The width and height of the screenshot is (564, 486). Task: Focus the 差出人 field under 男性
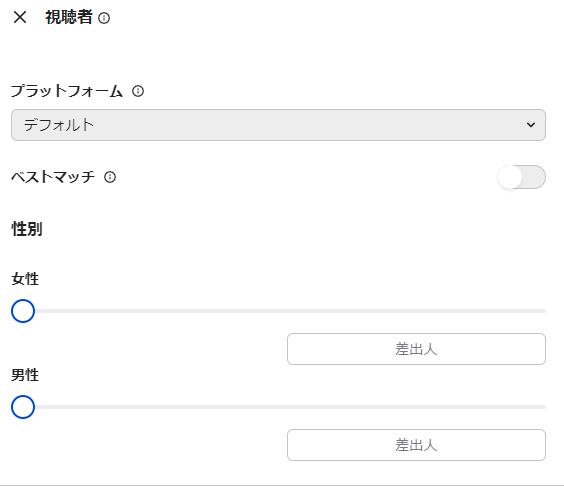tap(416, 445)
